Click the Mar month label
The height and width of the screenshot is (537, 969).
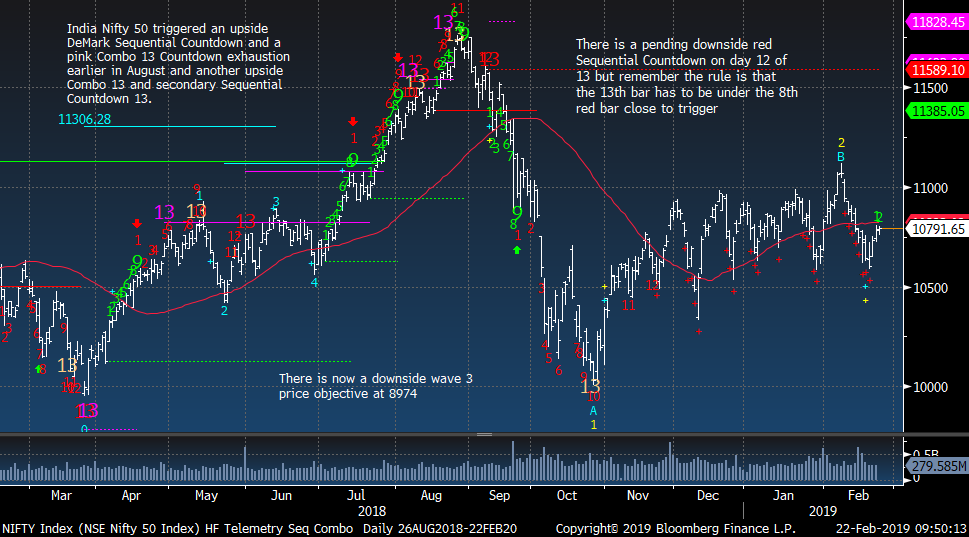pos(61,496)
